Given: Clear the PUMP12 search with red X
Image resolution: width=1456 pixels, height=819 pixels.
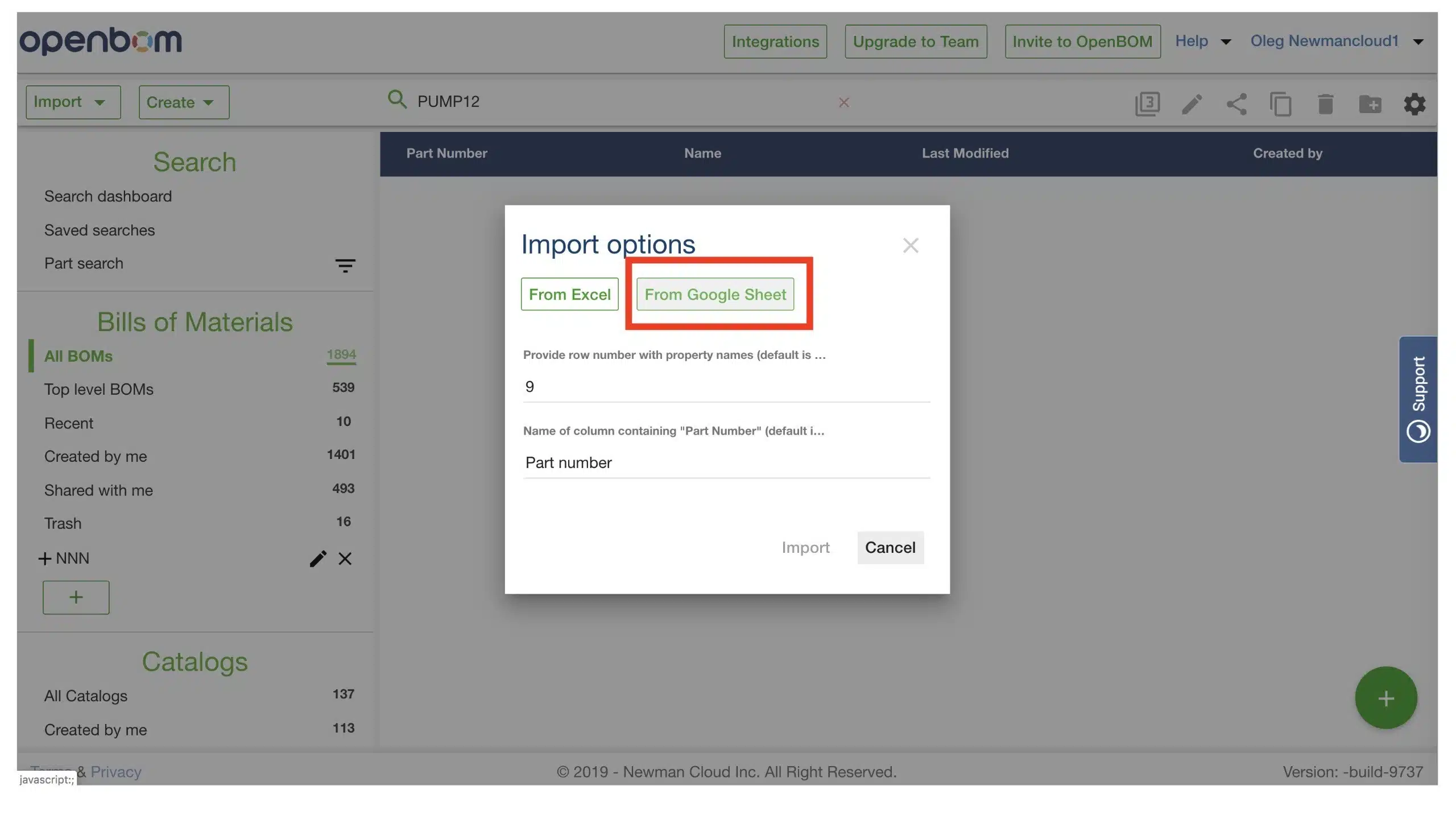Looking at the screenshot, I should point(844,102).
